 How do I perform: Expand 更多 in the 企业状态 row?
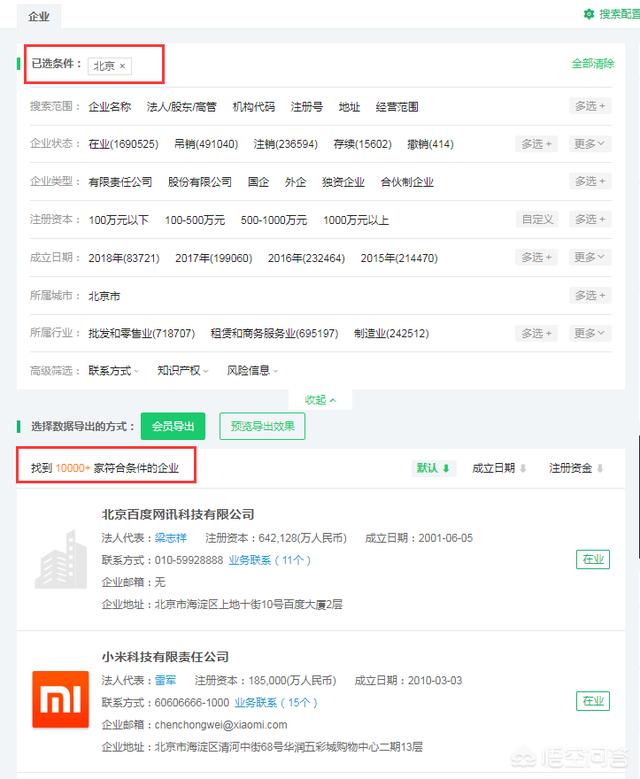tap(590, 144)
